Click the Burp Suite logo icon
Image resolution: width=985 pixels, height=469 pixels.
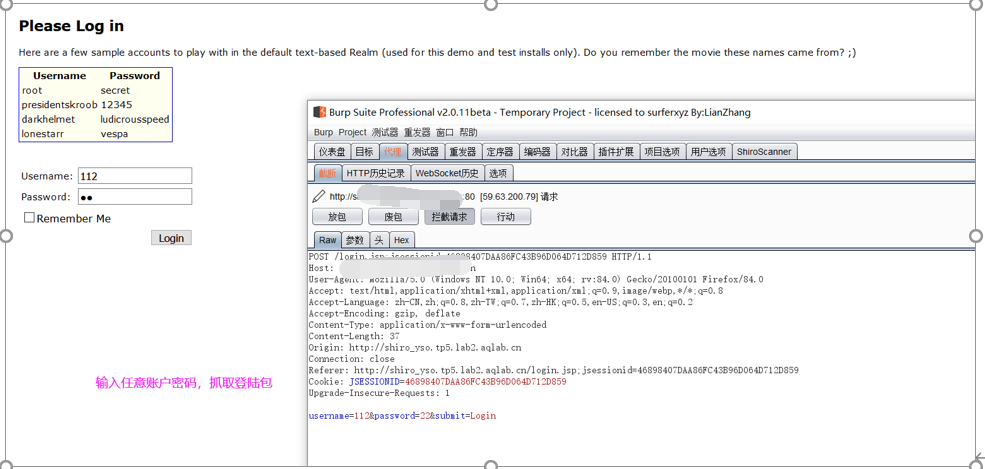(x=320, y=112)
